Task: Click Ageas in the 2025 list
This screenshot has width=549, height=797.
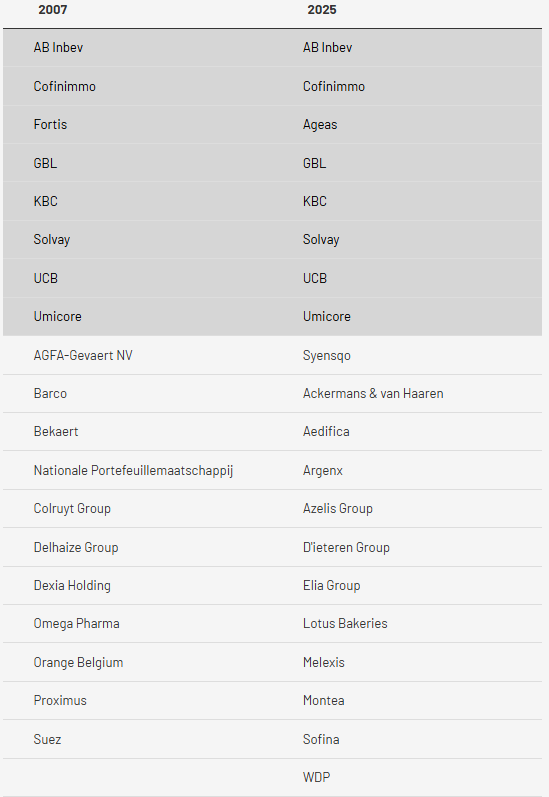Action: point(320,125)
